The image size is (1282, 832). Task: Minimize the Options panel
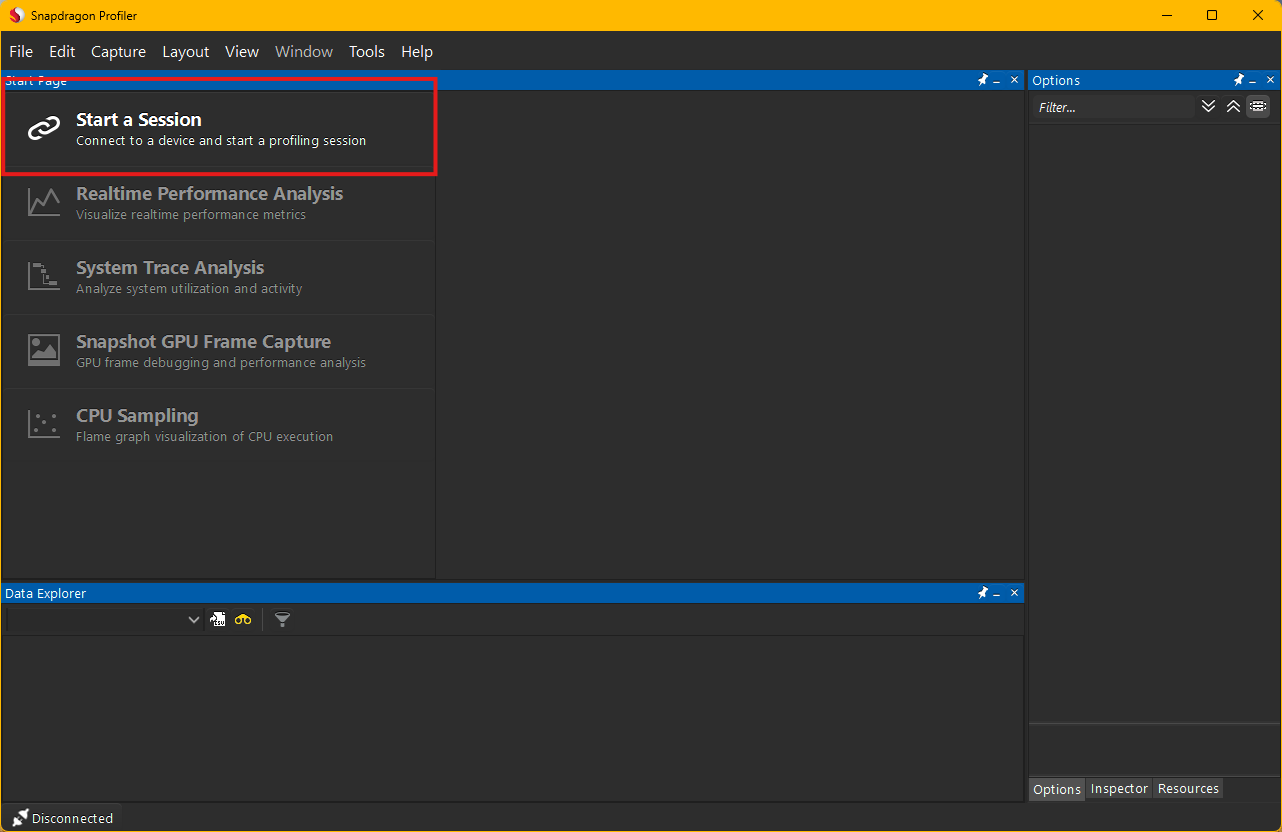tap(1253, 80)
